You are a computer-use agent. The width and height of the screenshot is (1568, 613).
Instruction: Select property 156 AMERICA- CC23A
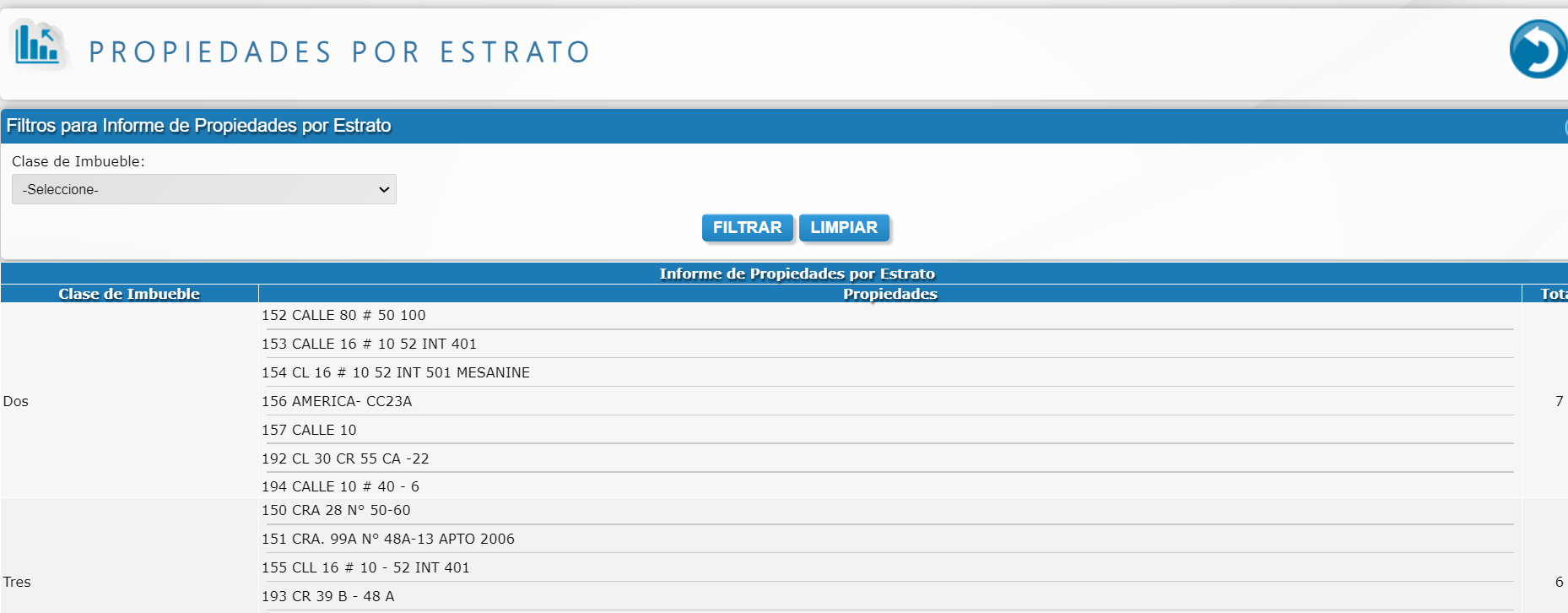pyautogui.click(x=337, y=401)
